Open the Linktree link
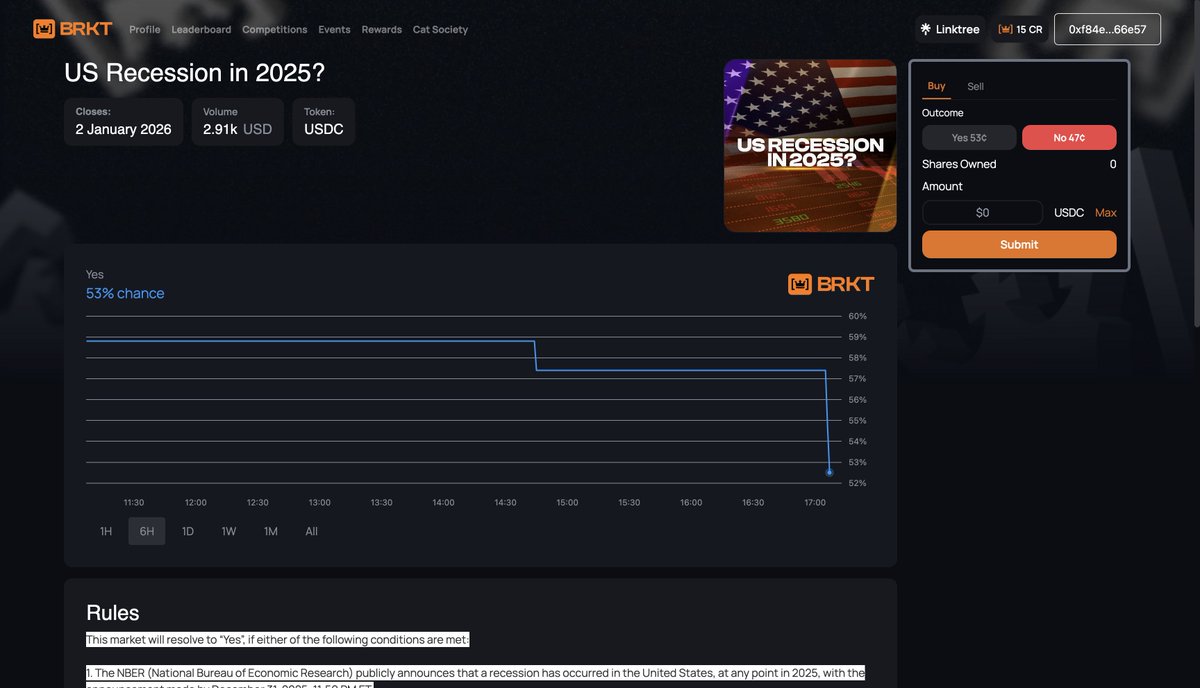 pos(950,29)
